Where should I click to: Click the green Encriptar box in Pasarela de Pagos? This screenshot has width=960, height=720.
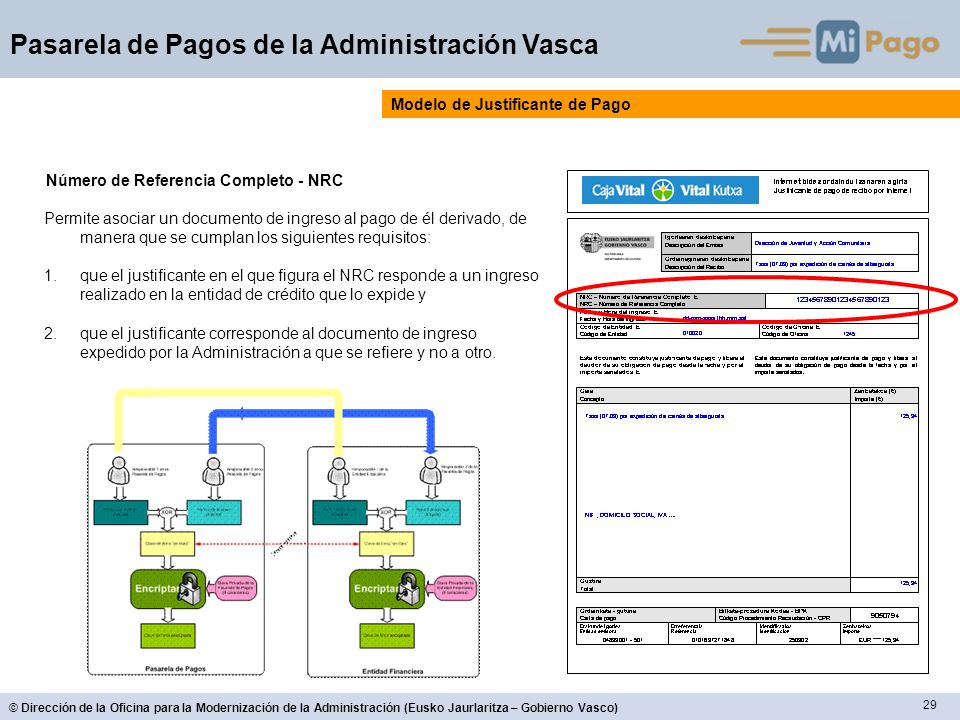(x=168, y=588)
